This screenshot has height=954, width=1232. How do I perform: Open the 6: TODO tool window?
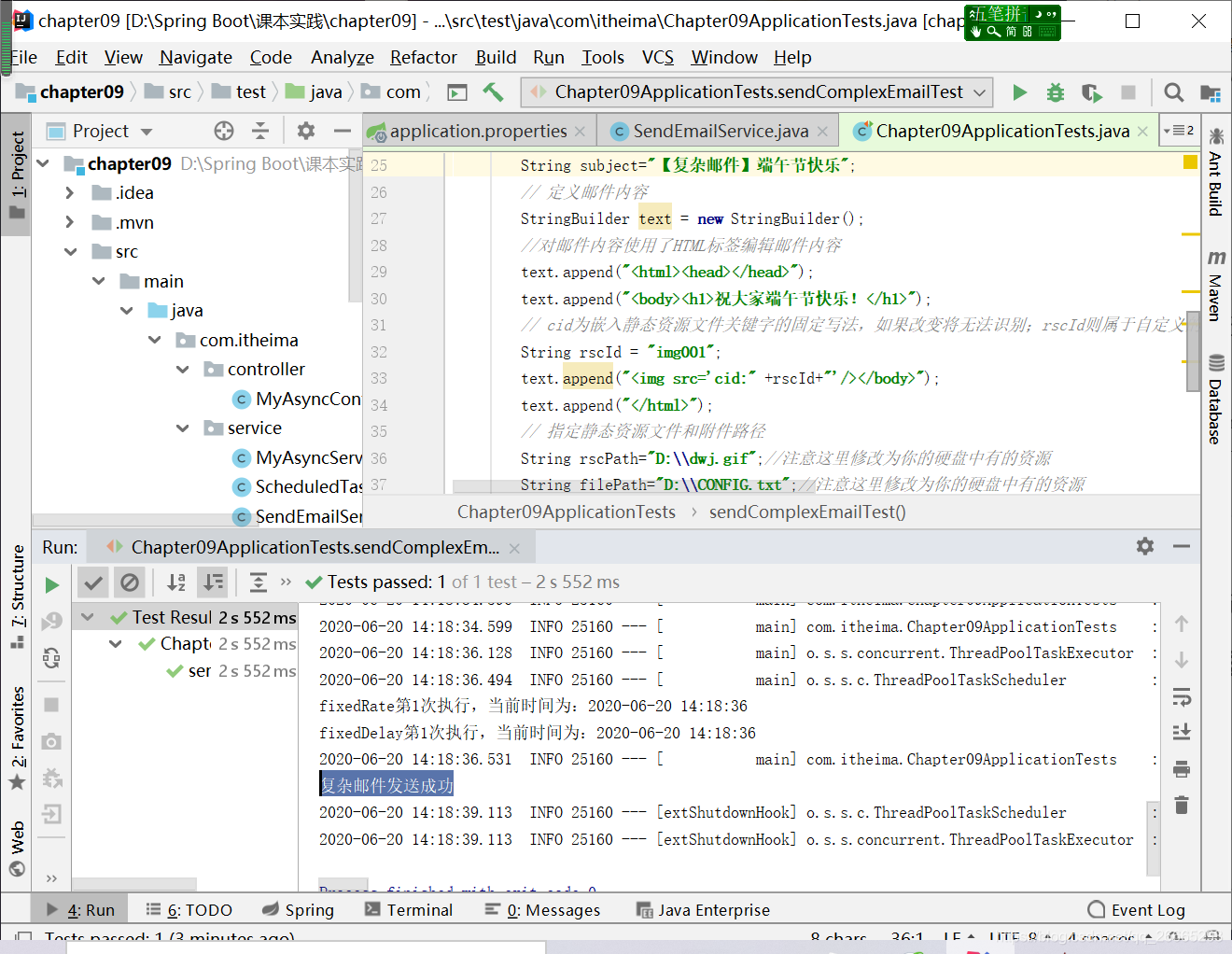click(189, 910)
